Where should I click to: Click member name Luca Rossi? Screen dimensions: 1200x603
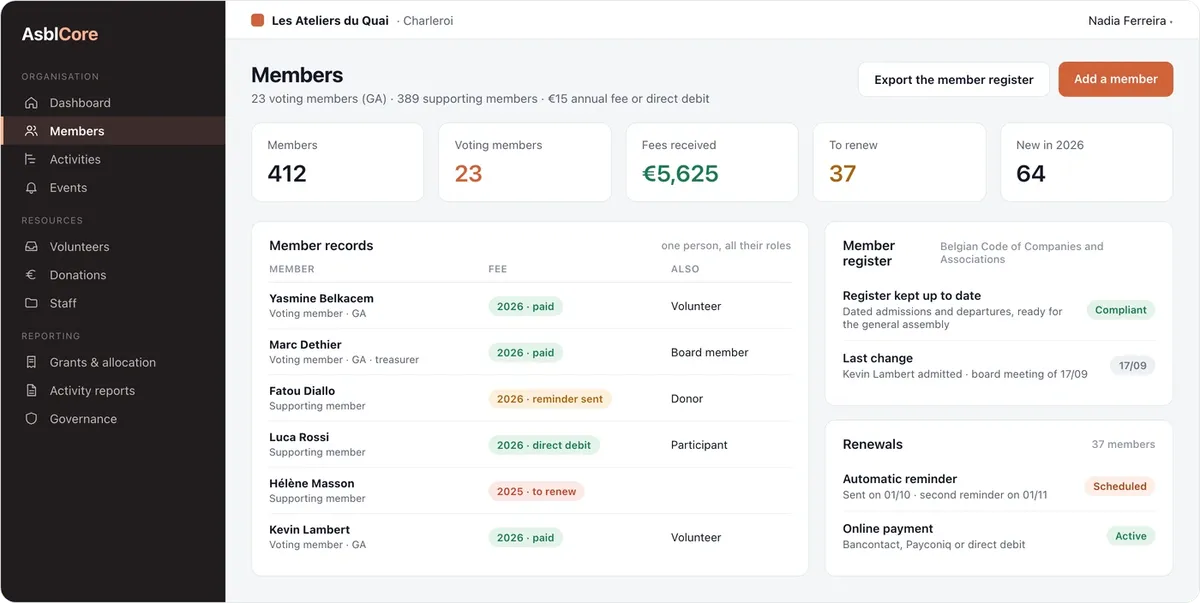point(299,437)
